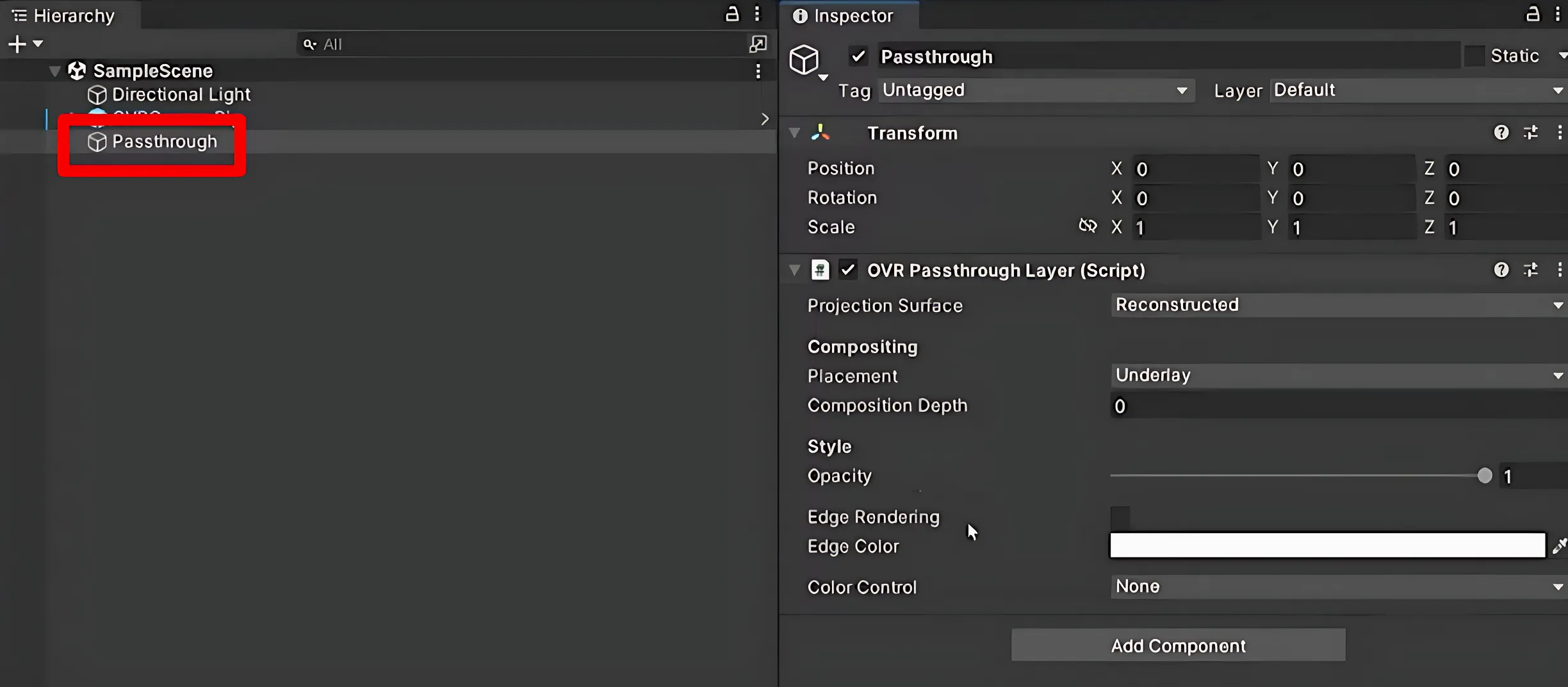The image size is (1568, 687).
Task: Click the create GameObject plus icon
Action: [x=17, y=44]
